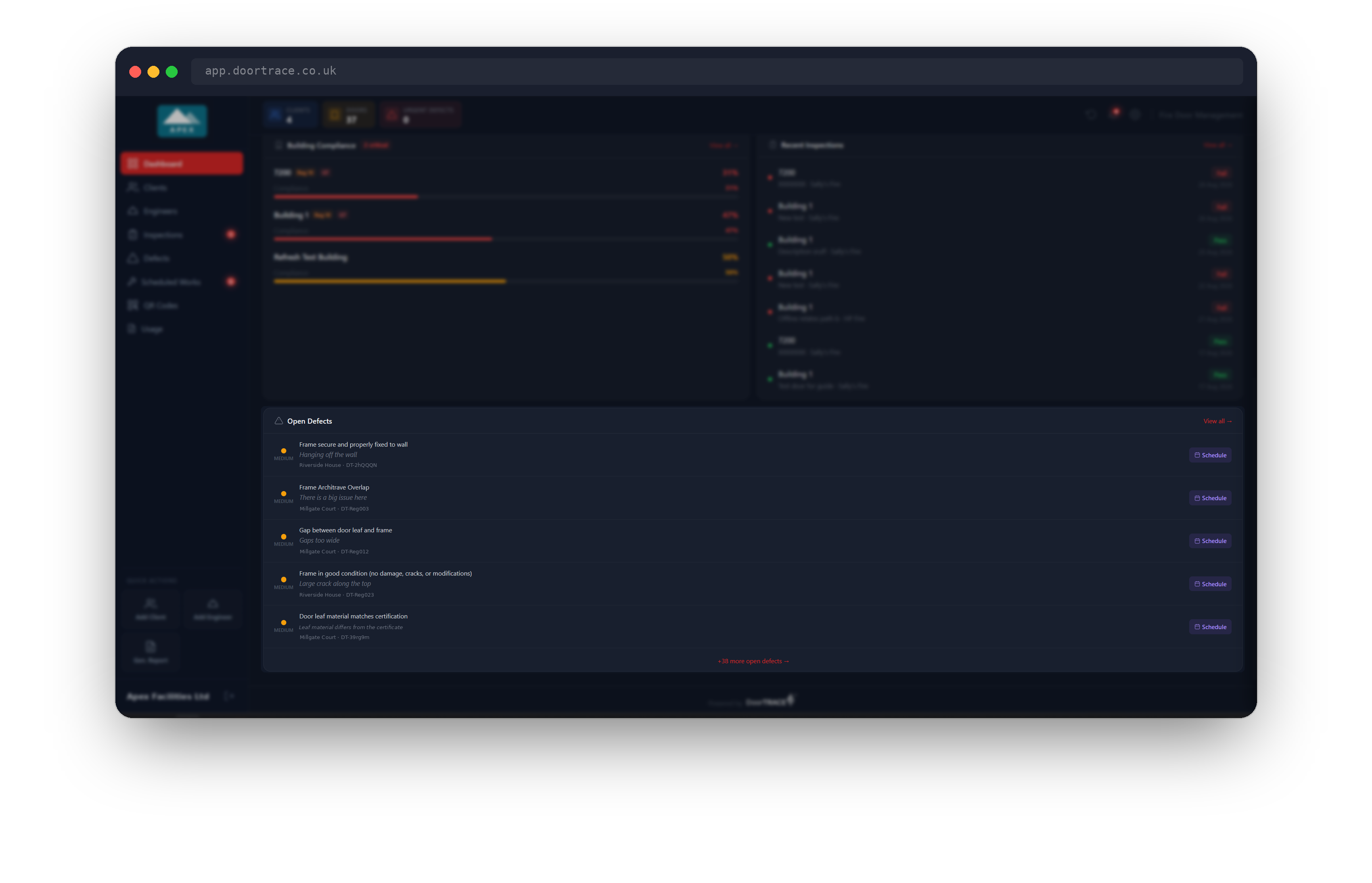Click the 'Millgate Court · DT-Reg012' location text
This screenshot has height=883, width=1372.
click(x=334, y=552)
